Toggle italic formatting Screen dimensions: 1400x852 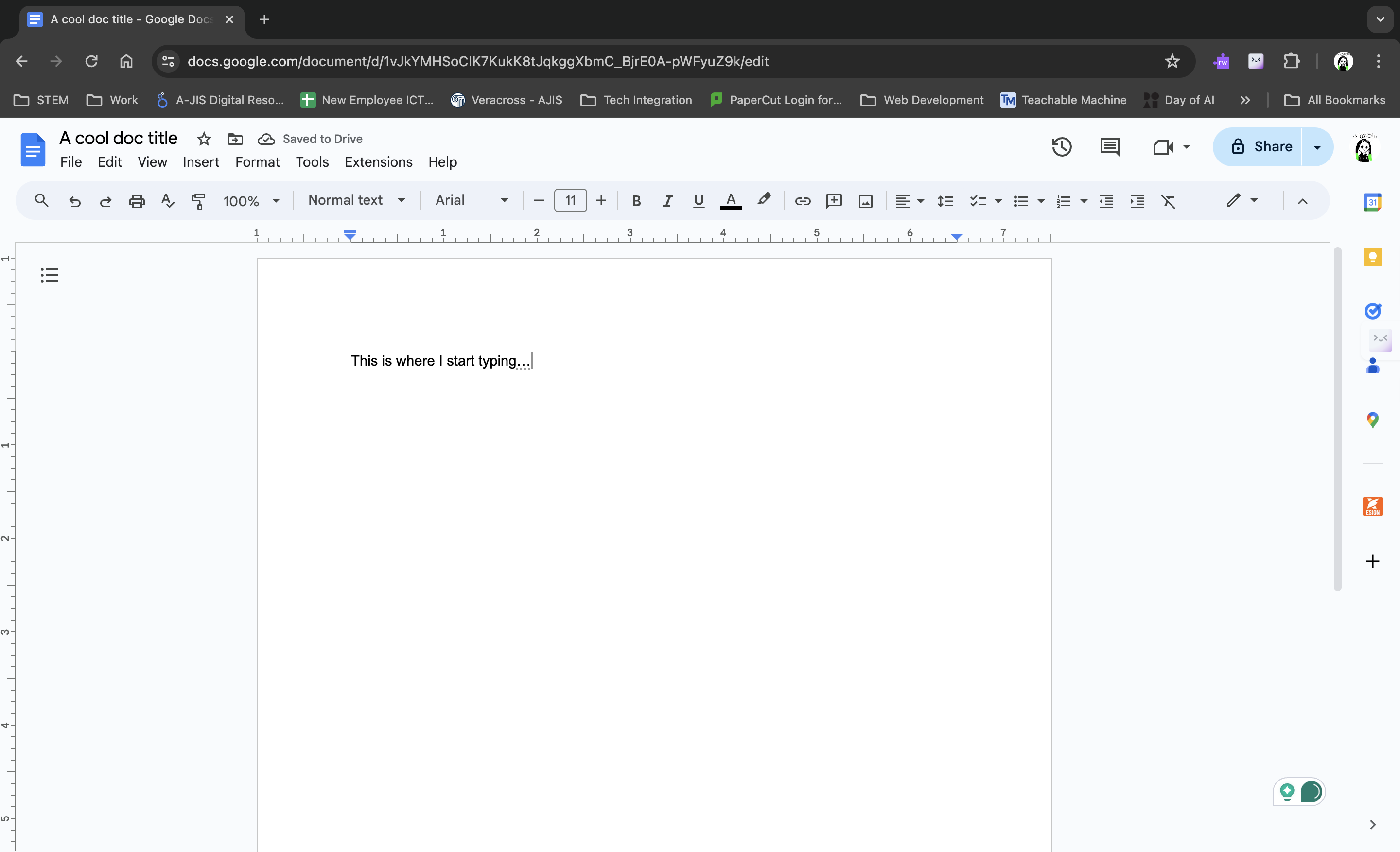667,201
